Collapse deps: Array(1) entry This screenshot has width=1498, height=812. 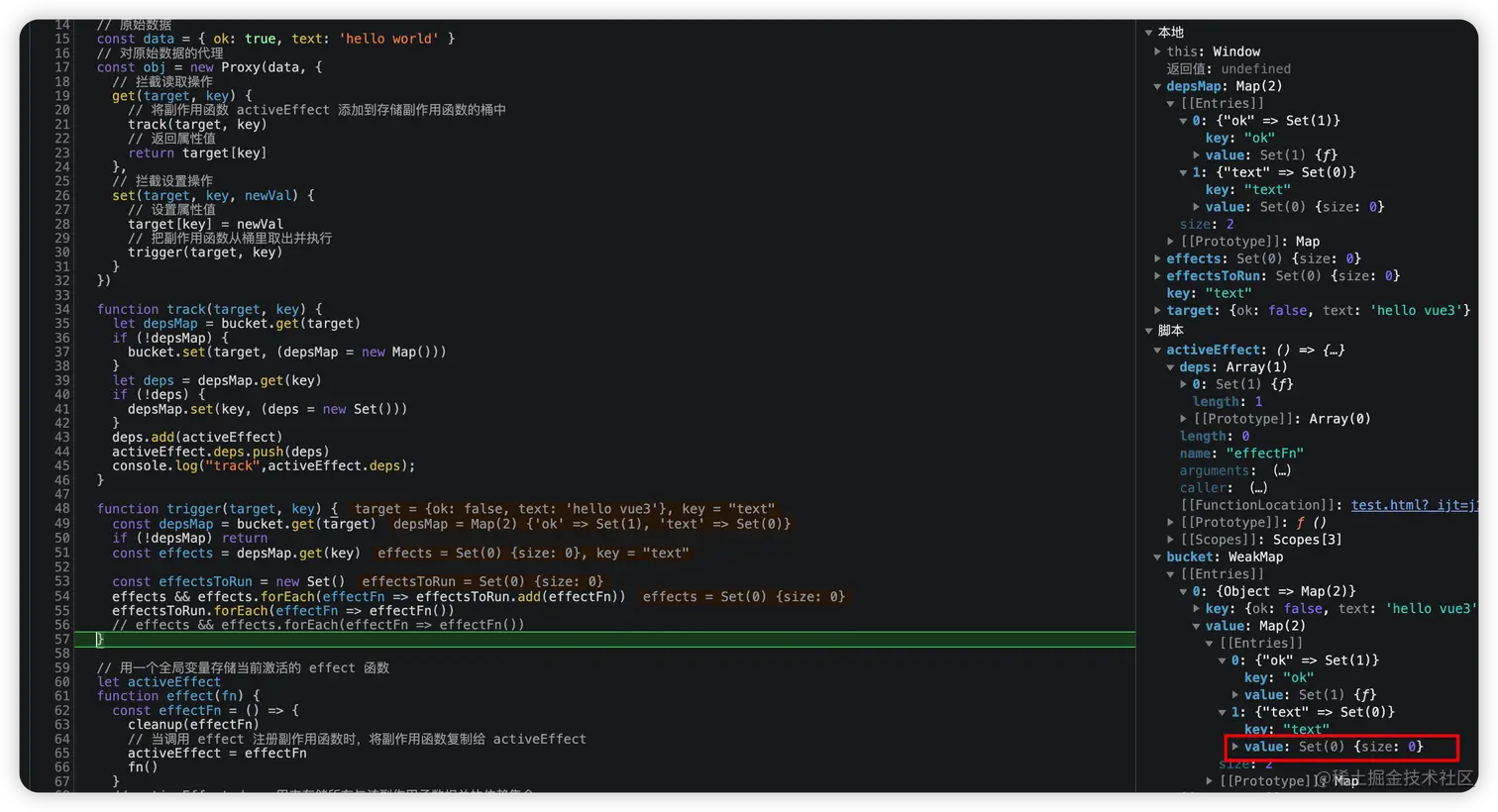[1170, 367]
